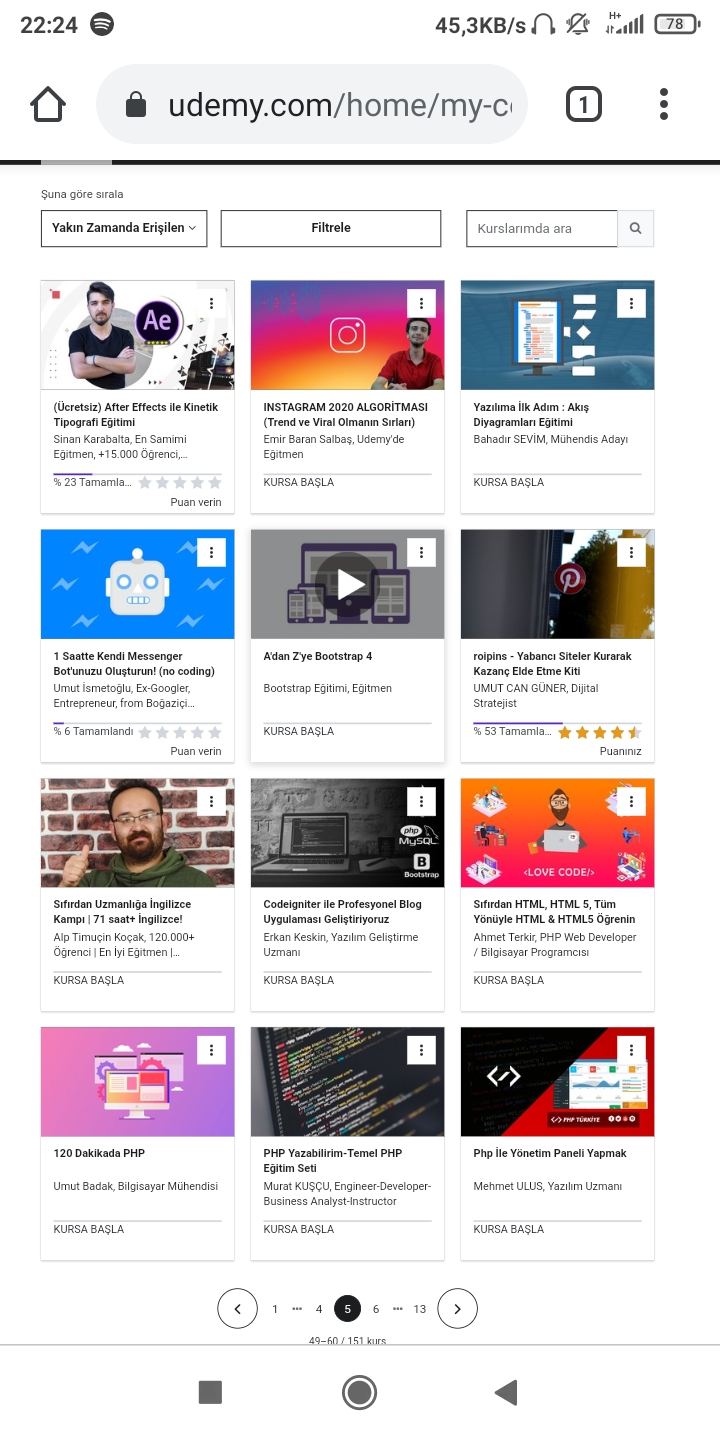
Task: Open options menu for Sıfırdan HTML, HTML 5 course
Action: 631,802
